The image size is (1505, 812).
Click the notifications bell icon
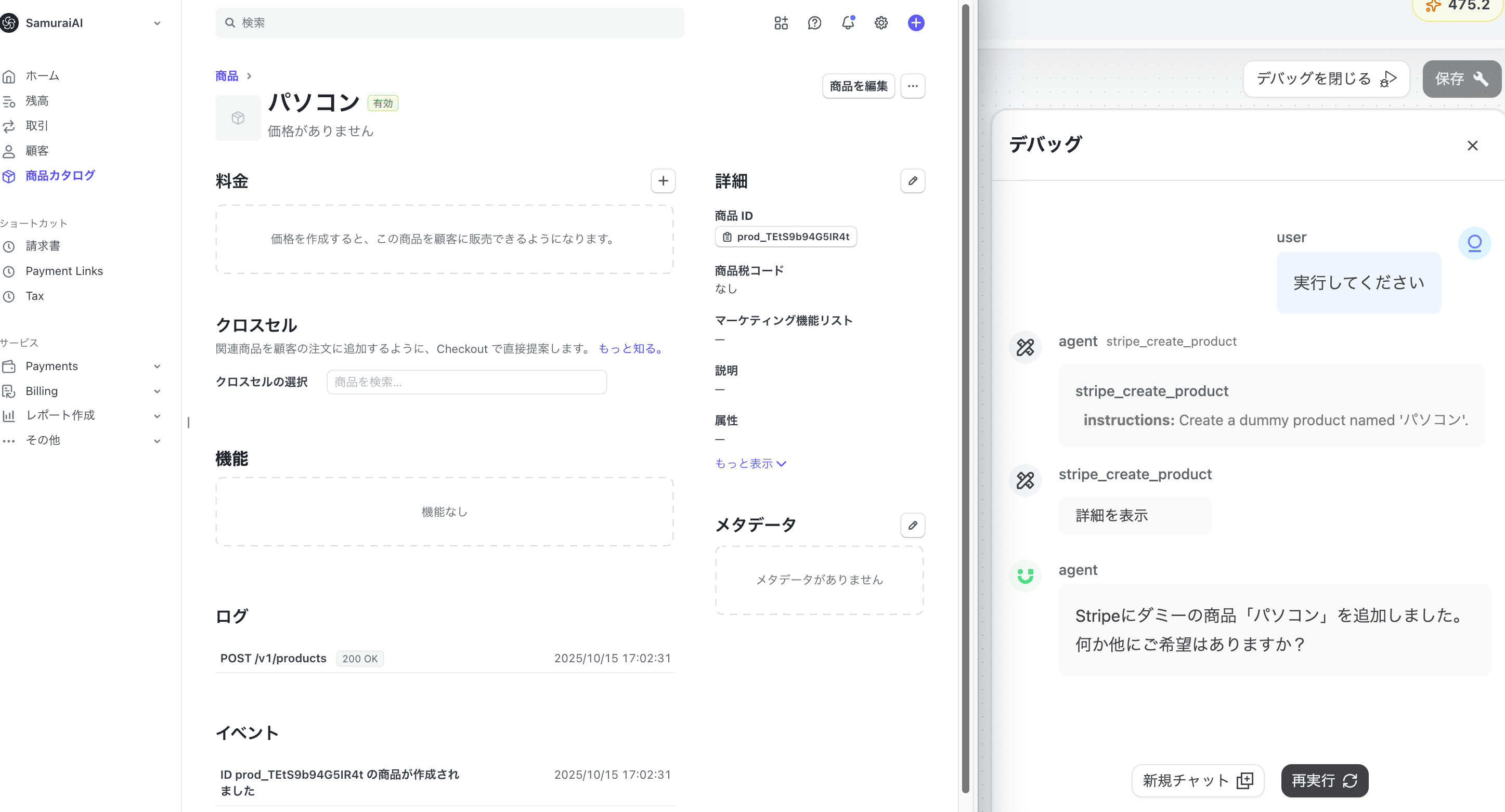click(x=848, y=23)
